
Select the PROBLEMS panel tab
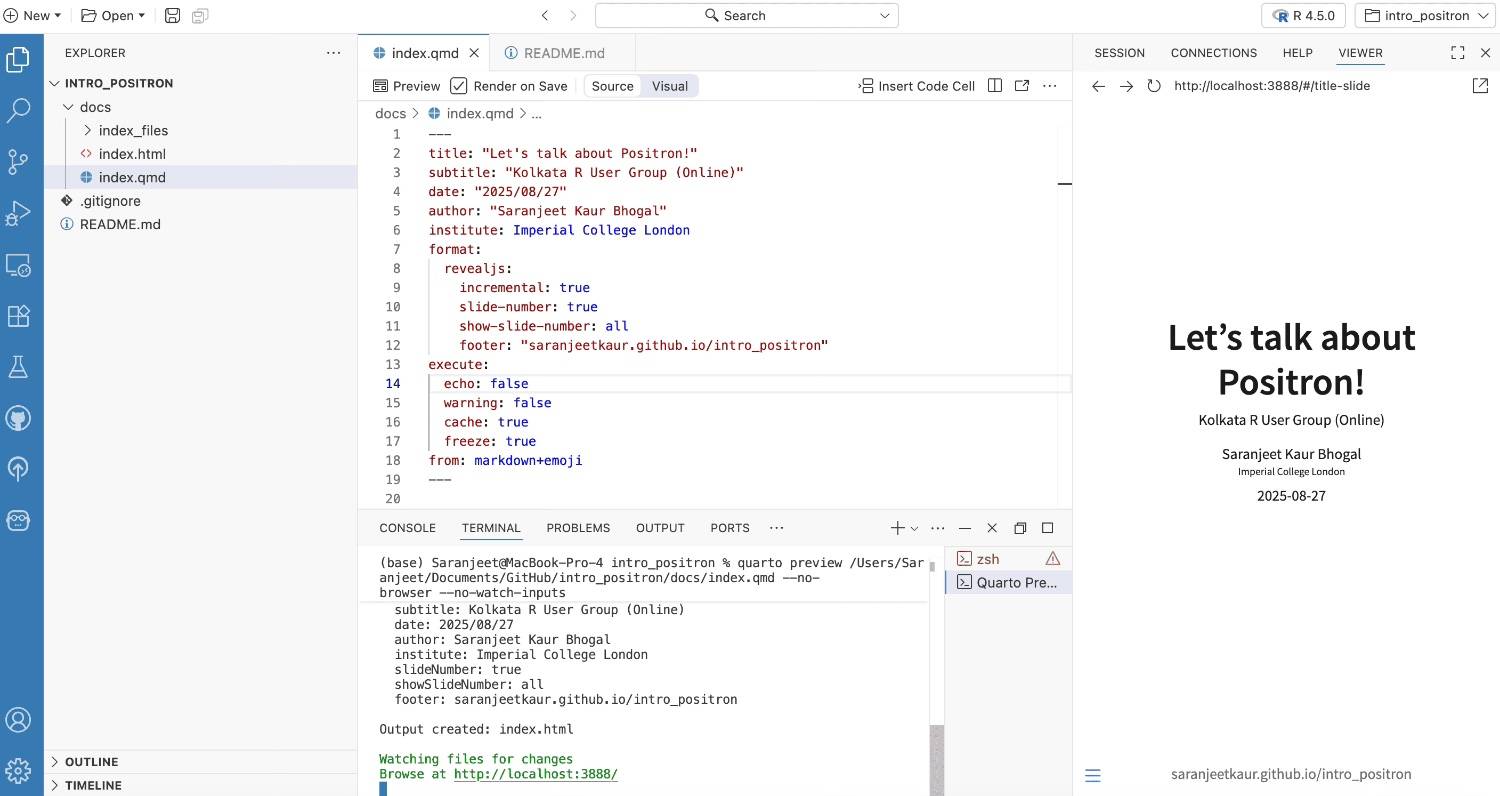577,528
